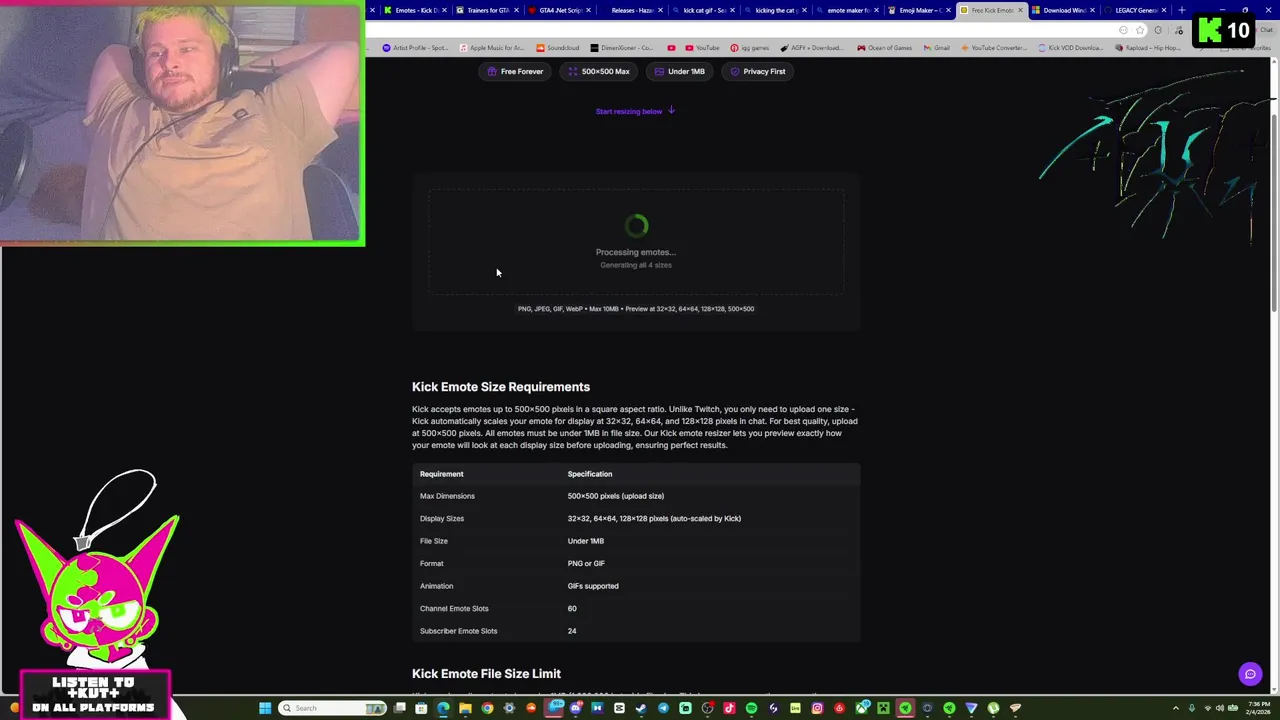Open the Wi-Fi network tray icon

pos(1207,708)
